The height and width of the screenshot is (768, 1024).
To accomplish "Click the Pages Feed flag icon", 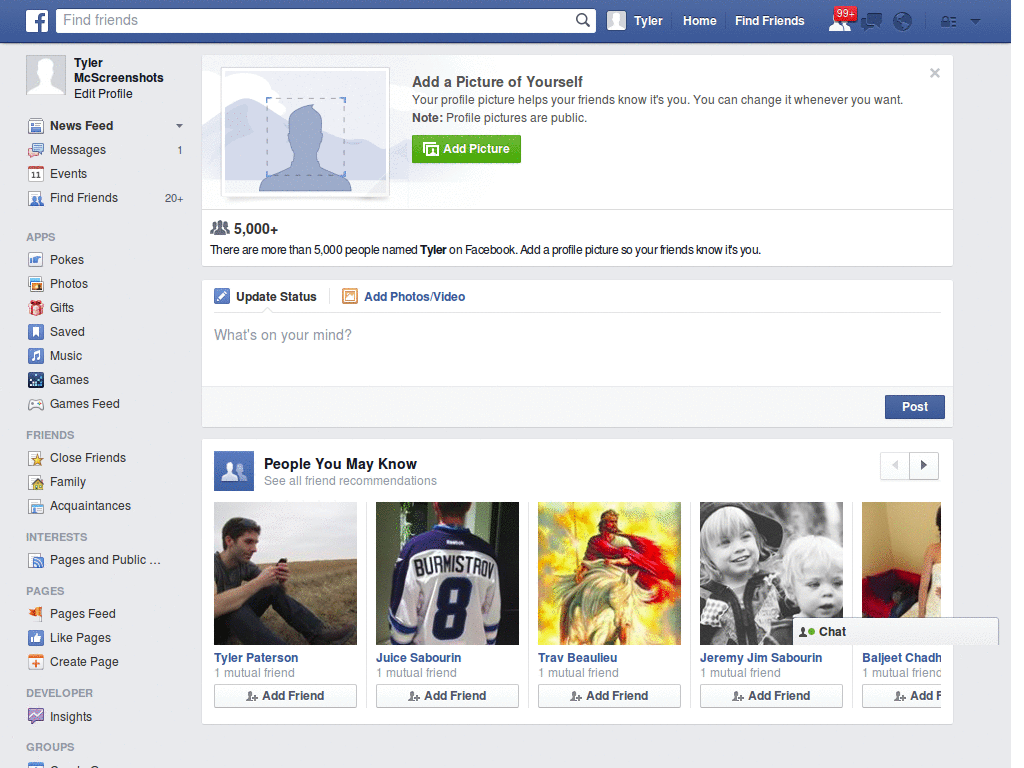I will point(36,613).
